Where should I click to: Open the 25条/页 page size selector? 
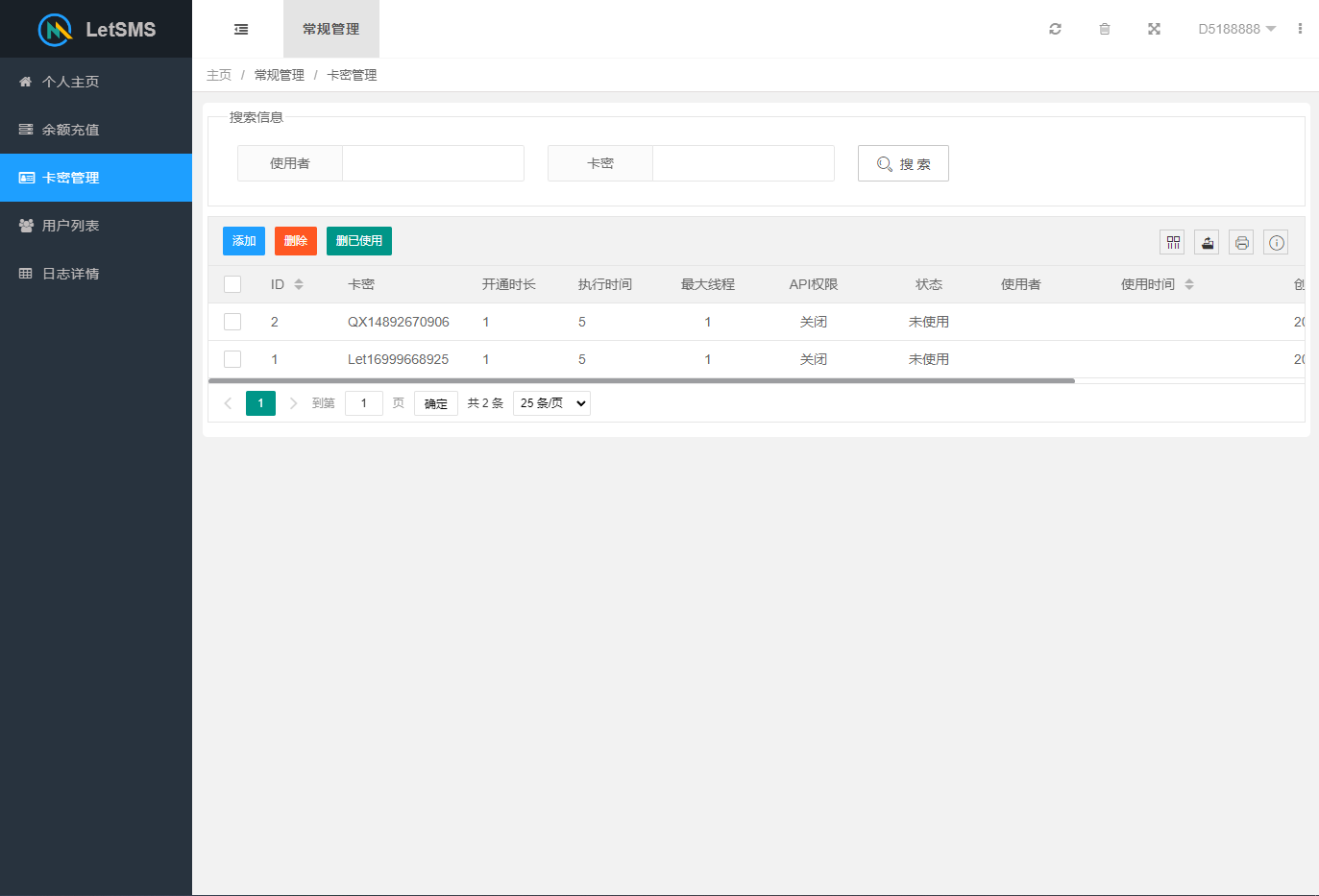(x=551, y=402)
